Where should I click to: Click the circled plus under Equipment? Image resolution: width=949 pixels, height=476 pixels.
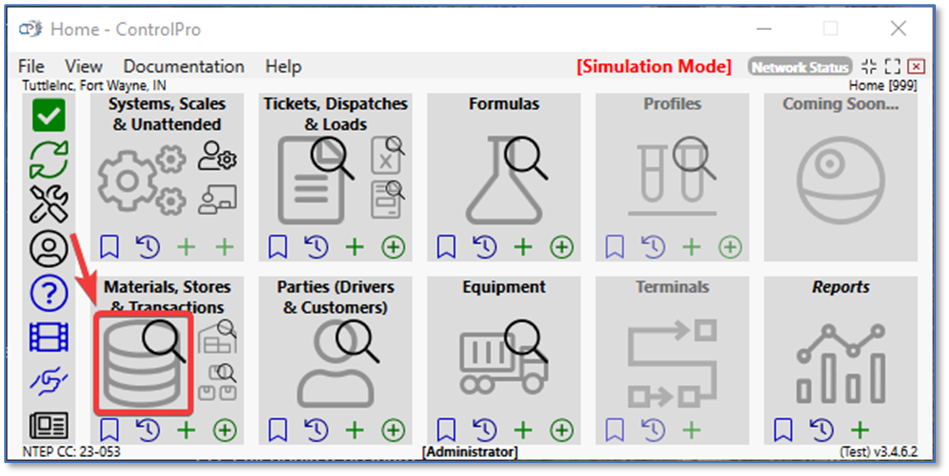click(x=562, y=430)
